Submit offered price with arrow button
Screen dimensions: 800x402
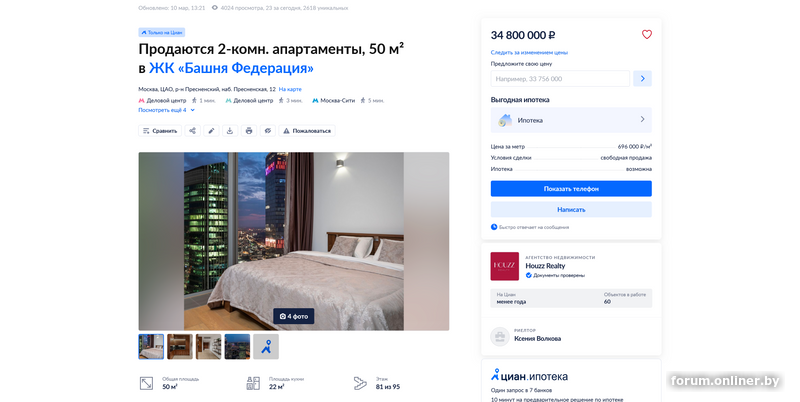(642, 79)
